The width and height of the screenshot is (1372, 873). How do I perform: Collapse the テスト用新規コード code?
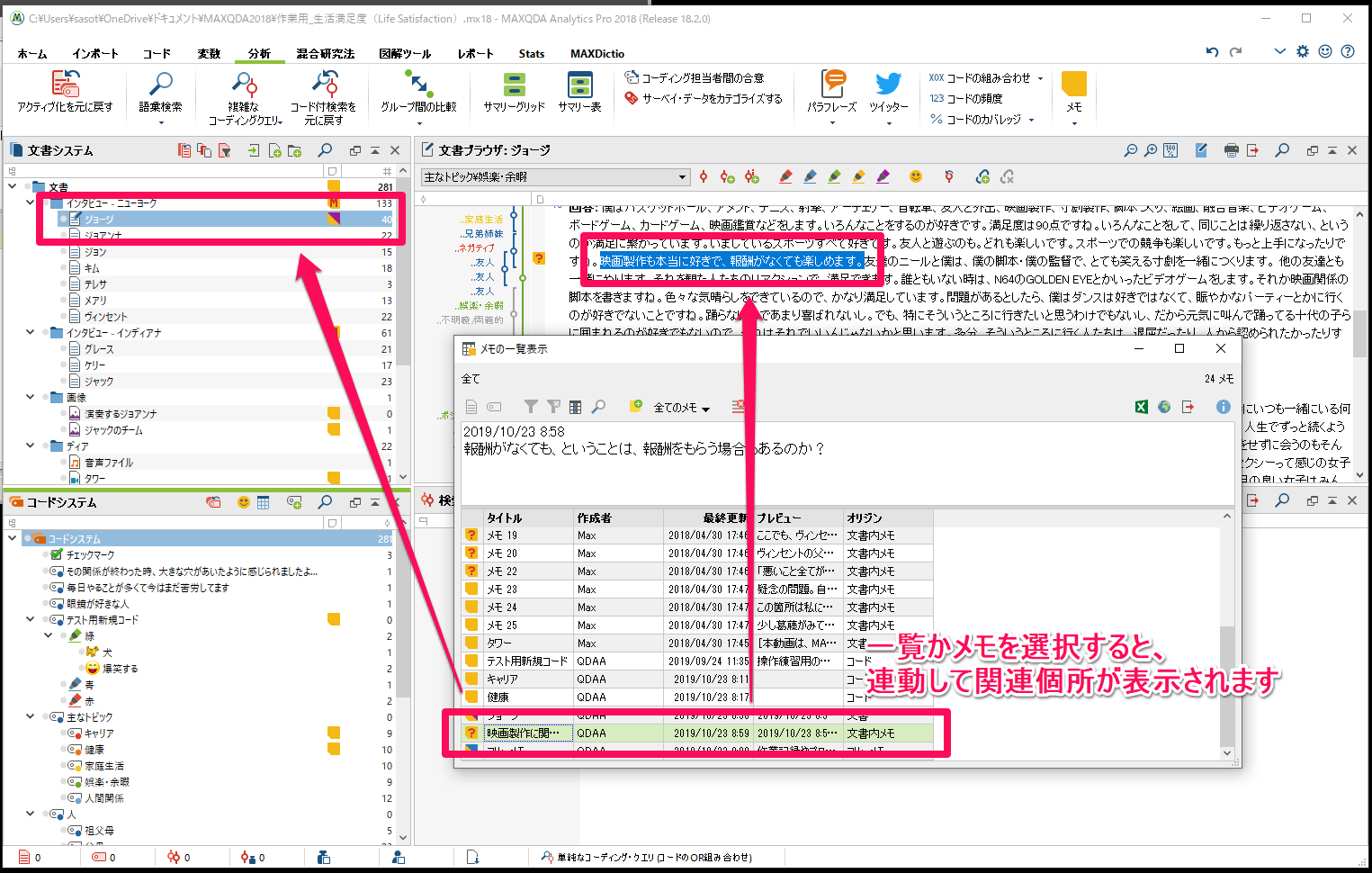[x=31, y=620]
